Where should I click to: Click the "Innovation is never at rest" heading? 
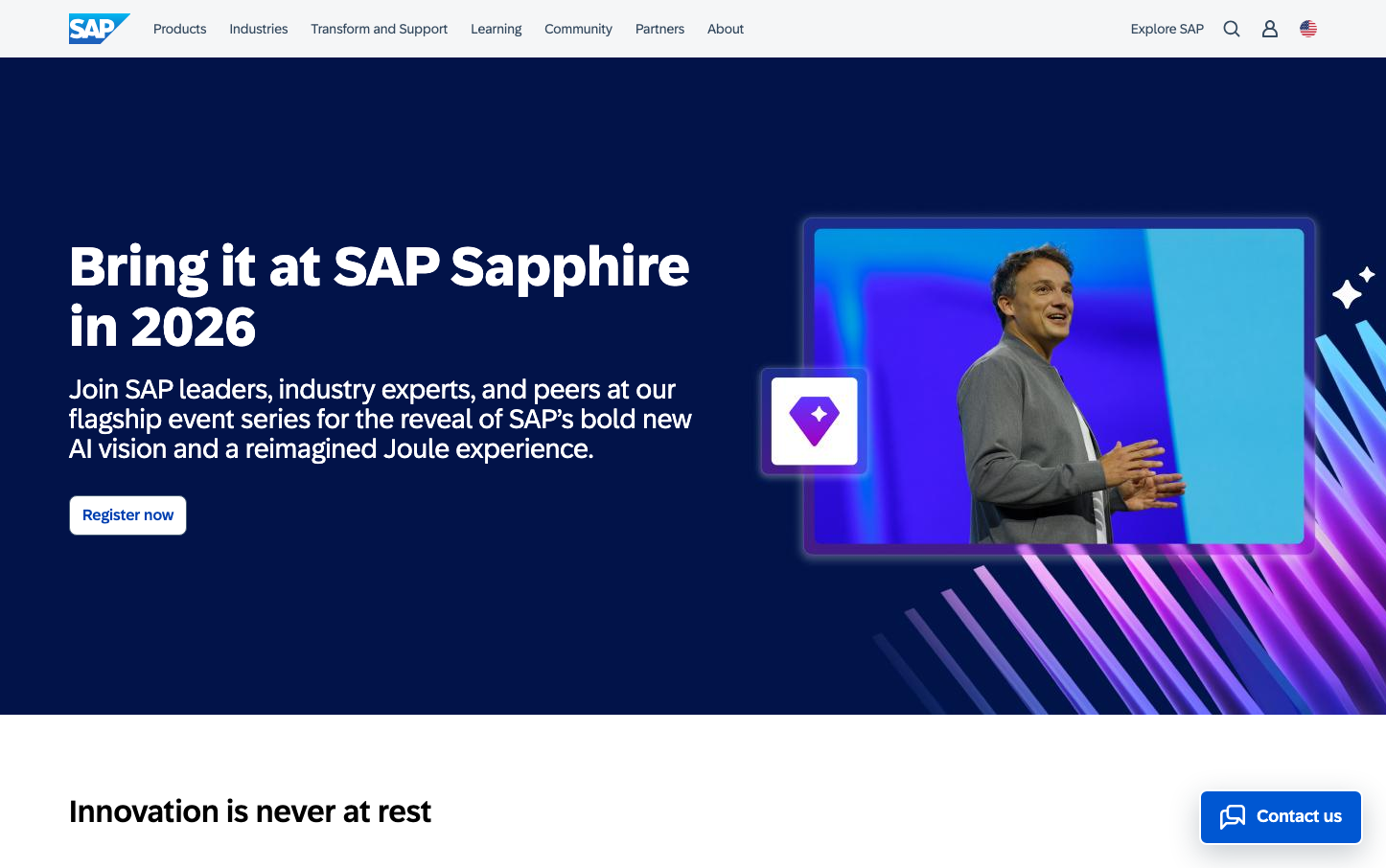tap(250, 811)
